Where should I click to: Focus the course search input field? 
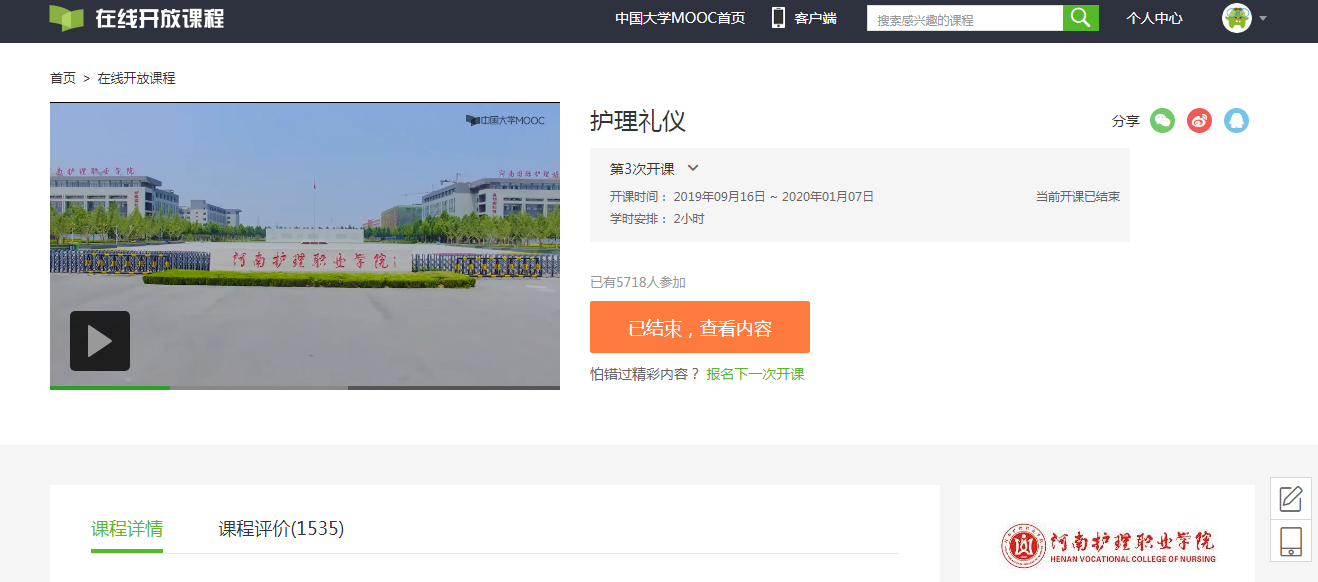964,19
